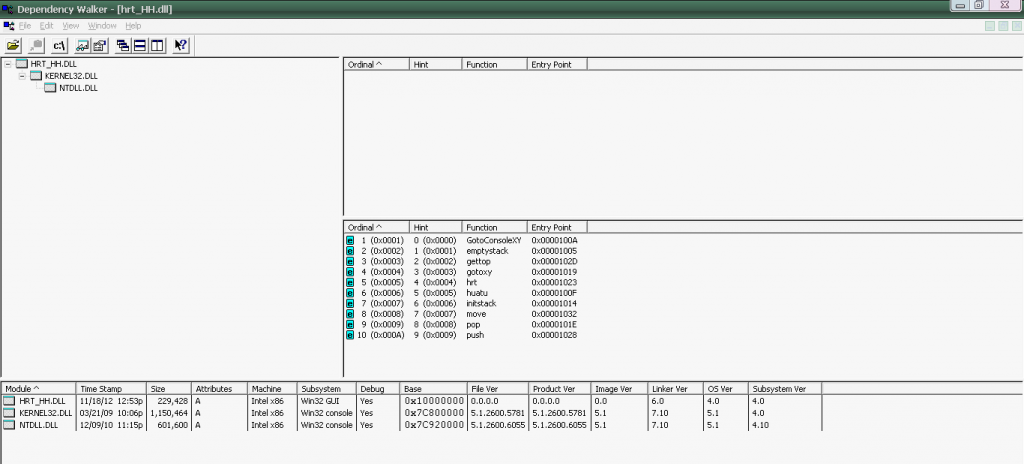Sort export list by Entry Point header
The height and width of the screenshot is (464, 1024).
(x=557, y=227)
